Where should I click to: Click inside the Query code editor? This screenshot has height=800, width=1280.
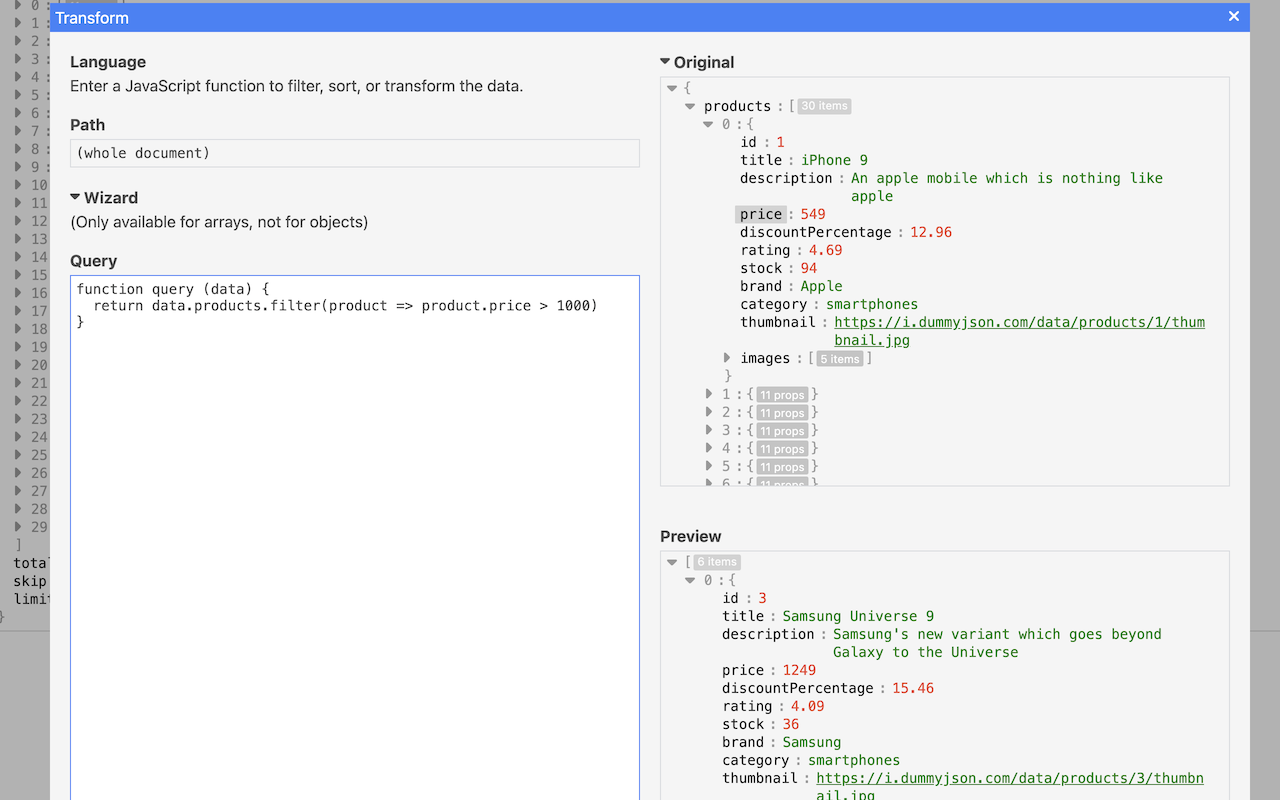click(x=355, y=537)
